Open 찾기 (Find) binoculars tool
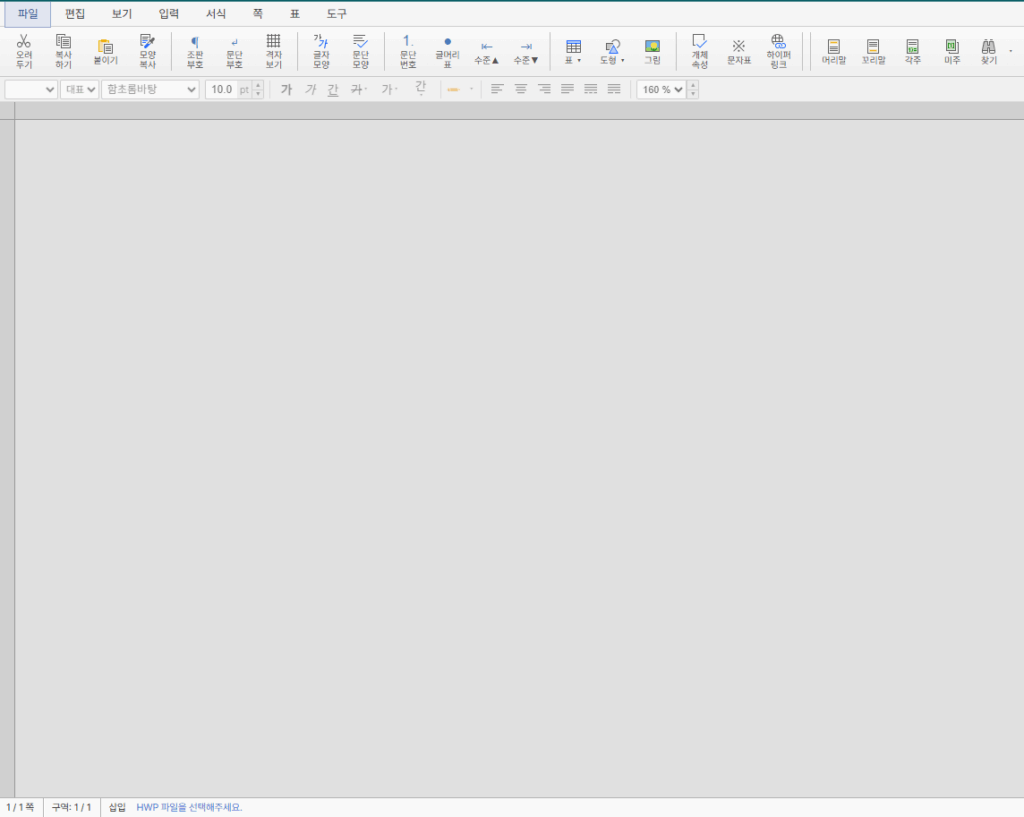The height and width of the screenshot is (817, 1024). [988, 51]
